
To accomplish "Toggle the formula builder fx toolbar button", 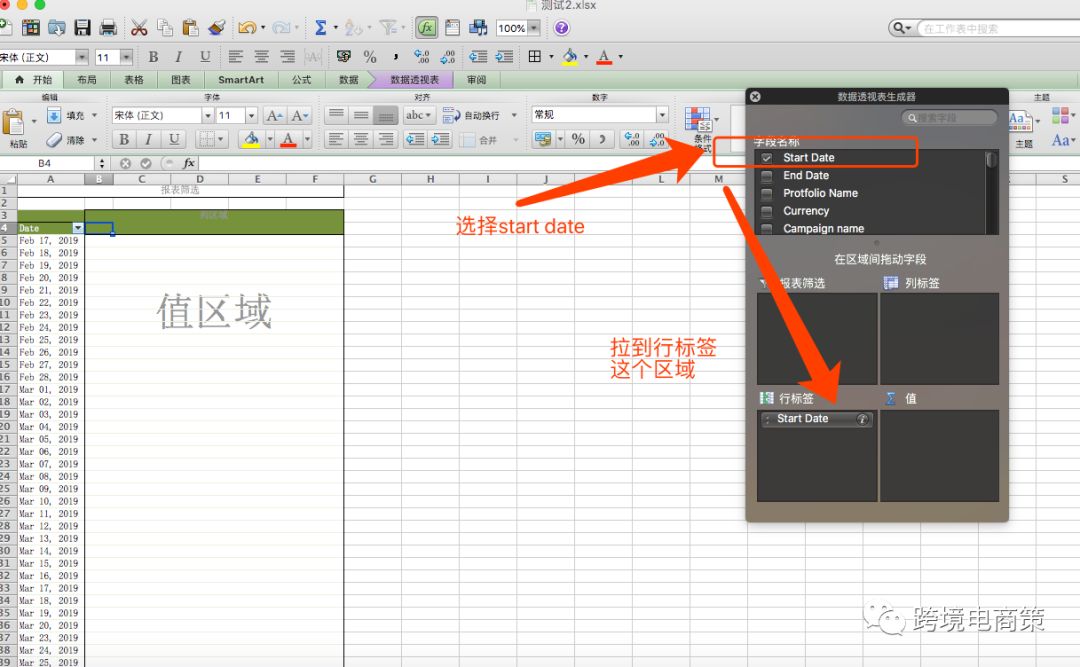I will pyautogui.click(x=426, y=28).
